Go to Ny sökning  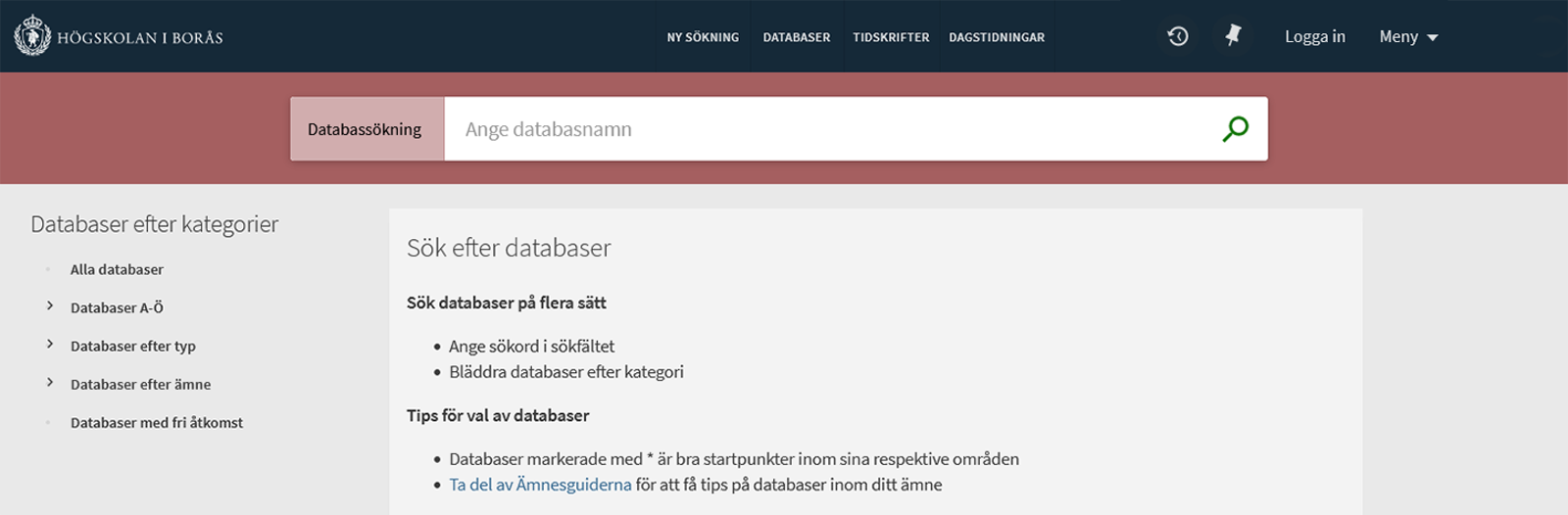(703, 37)
